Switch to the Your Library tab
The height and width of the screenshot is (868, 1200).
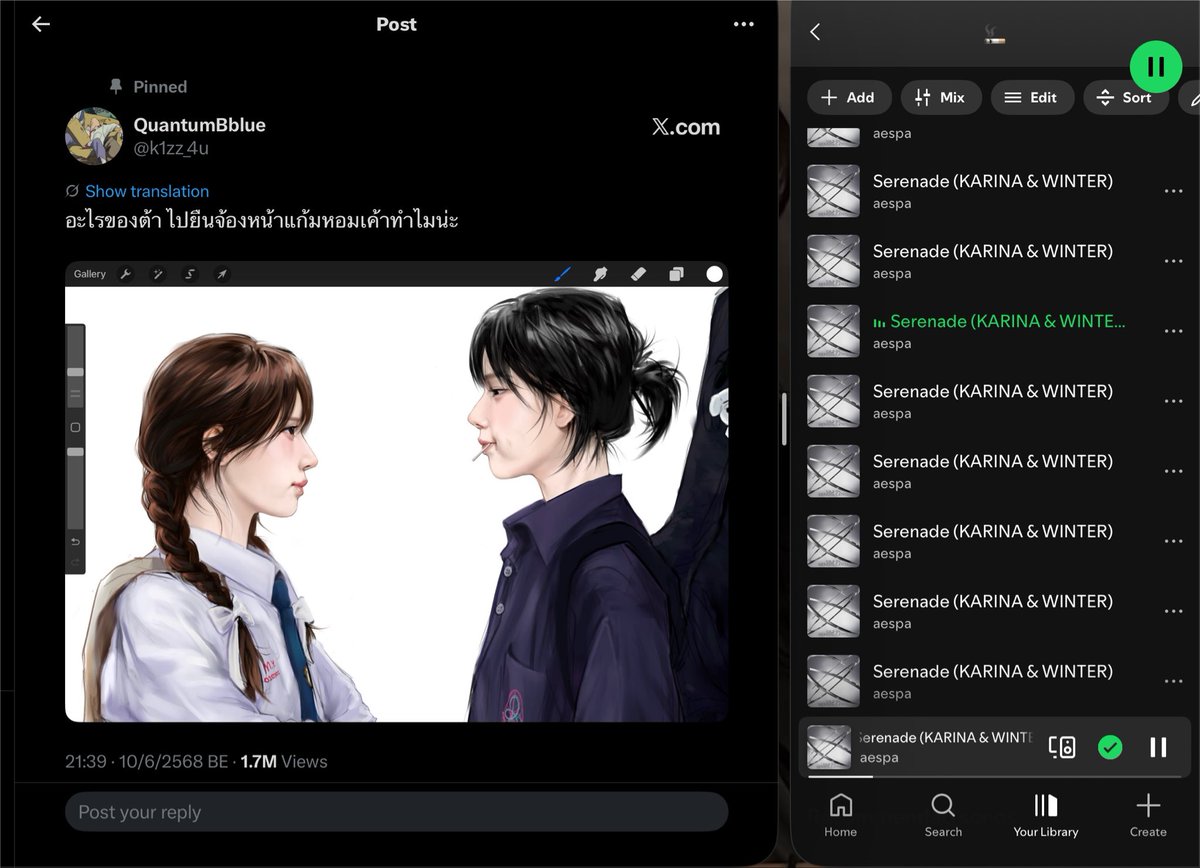pos(1046,815)
